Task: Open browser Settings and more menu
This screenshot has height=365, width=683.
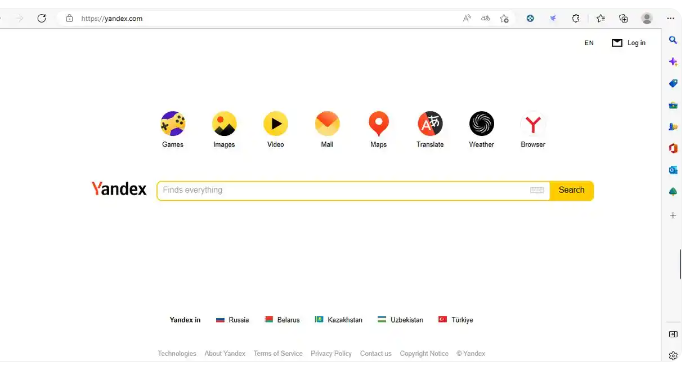Action: click(670, 18)
